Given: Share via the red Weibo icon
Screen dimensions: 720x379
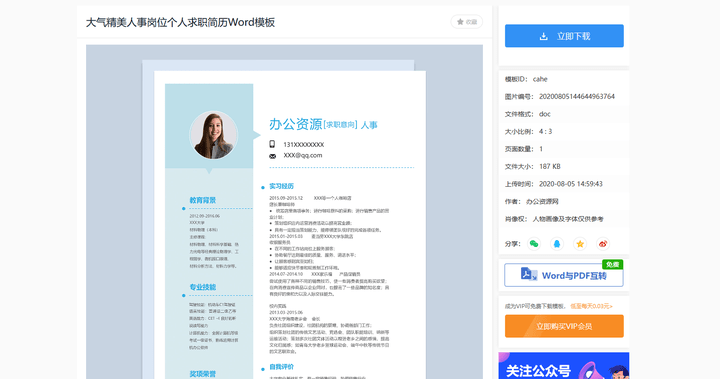Looking at the screenshot, I should click(x=603, y=243).
